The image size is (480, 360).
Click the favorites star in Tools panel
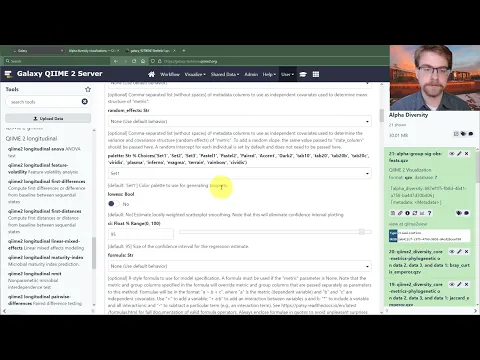coord(88,89)
